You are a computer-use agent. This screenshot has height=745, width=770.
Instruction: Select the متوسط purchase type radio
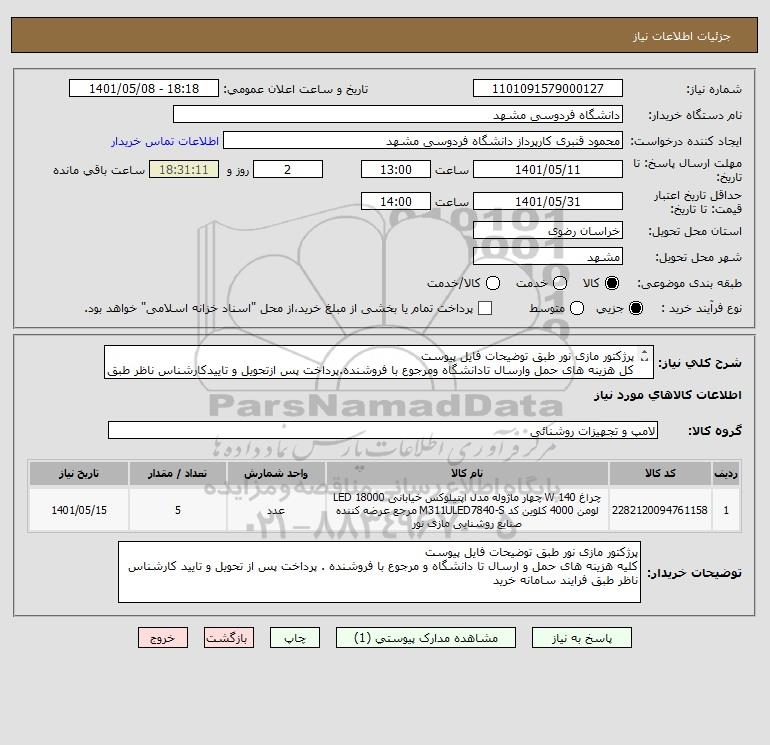[577, 308]
